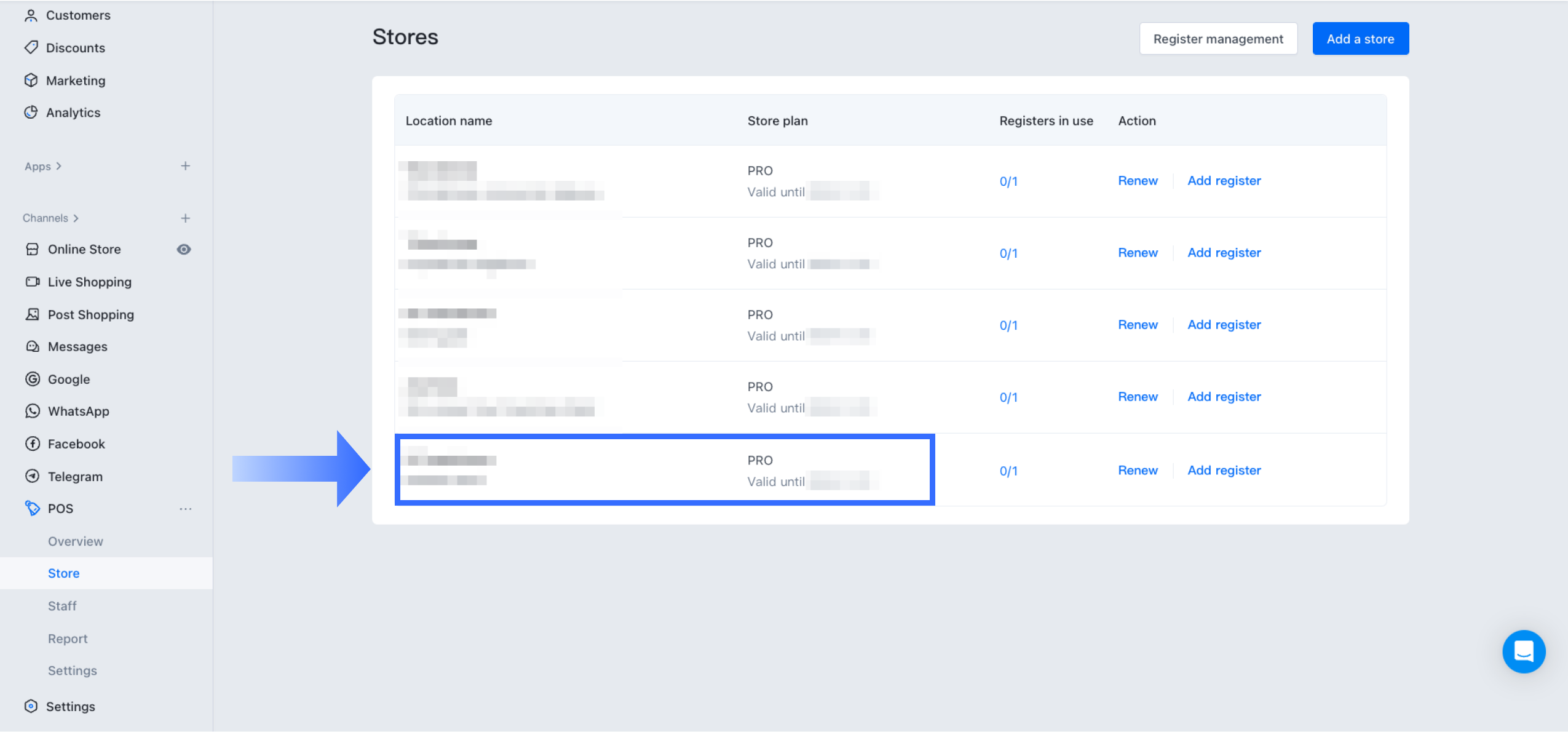
Task: Open the live chat support bubble
Action: [x=1523, y=651]
